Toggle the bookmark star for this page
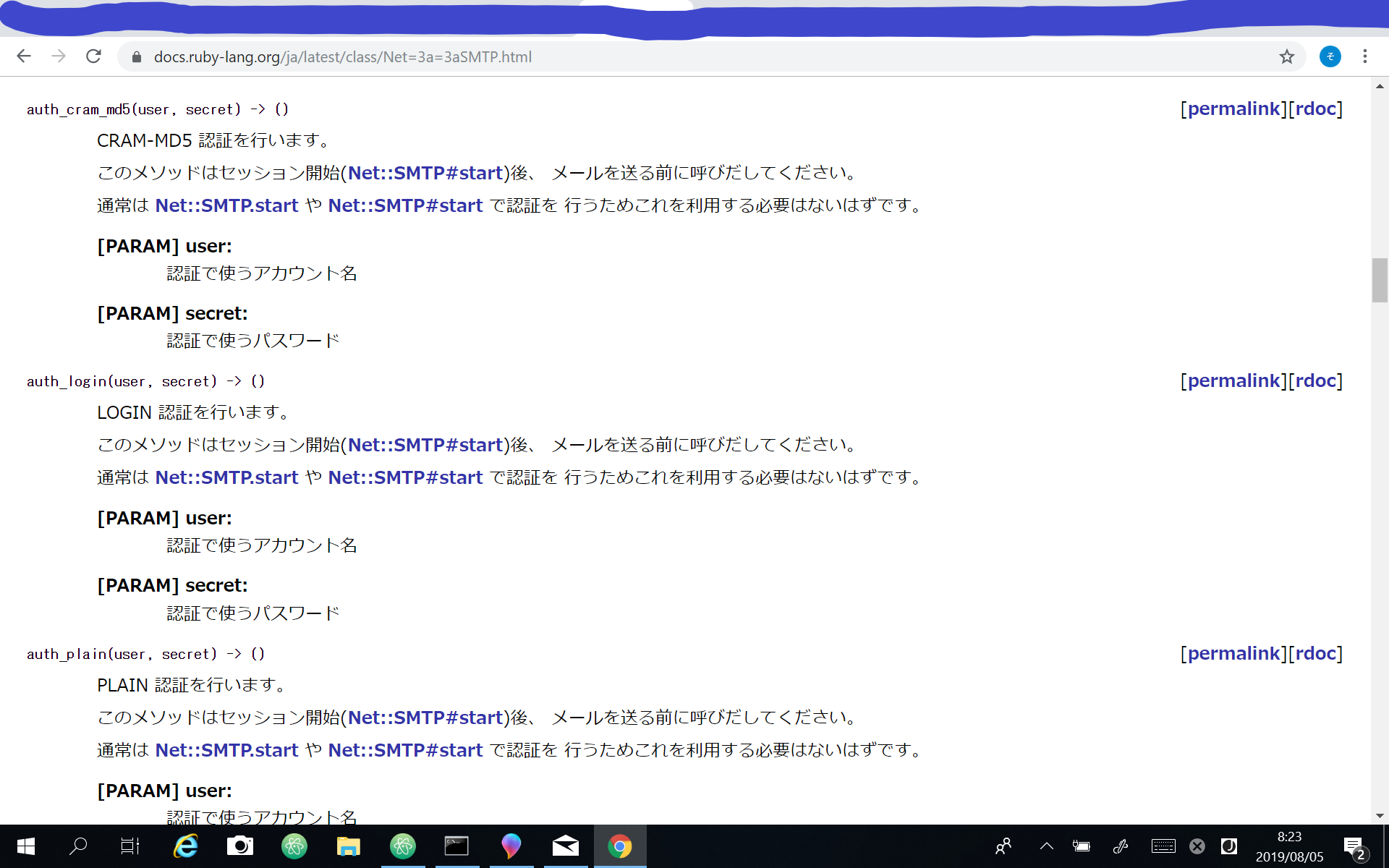 [x=1286, y=56]
